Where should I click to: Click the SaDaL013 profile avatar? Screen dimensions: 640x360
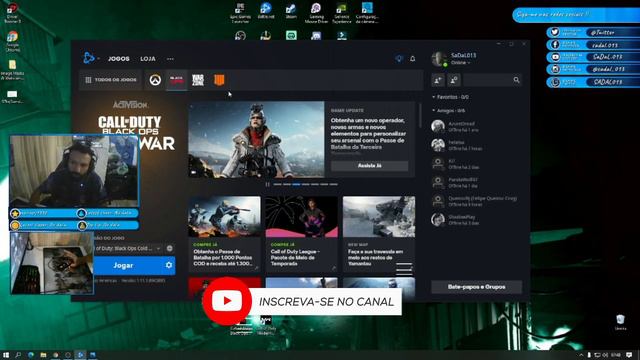440,59
